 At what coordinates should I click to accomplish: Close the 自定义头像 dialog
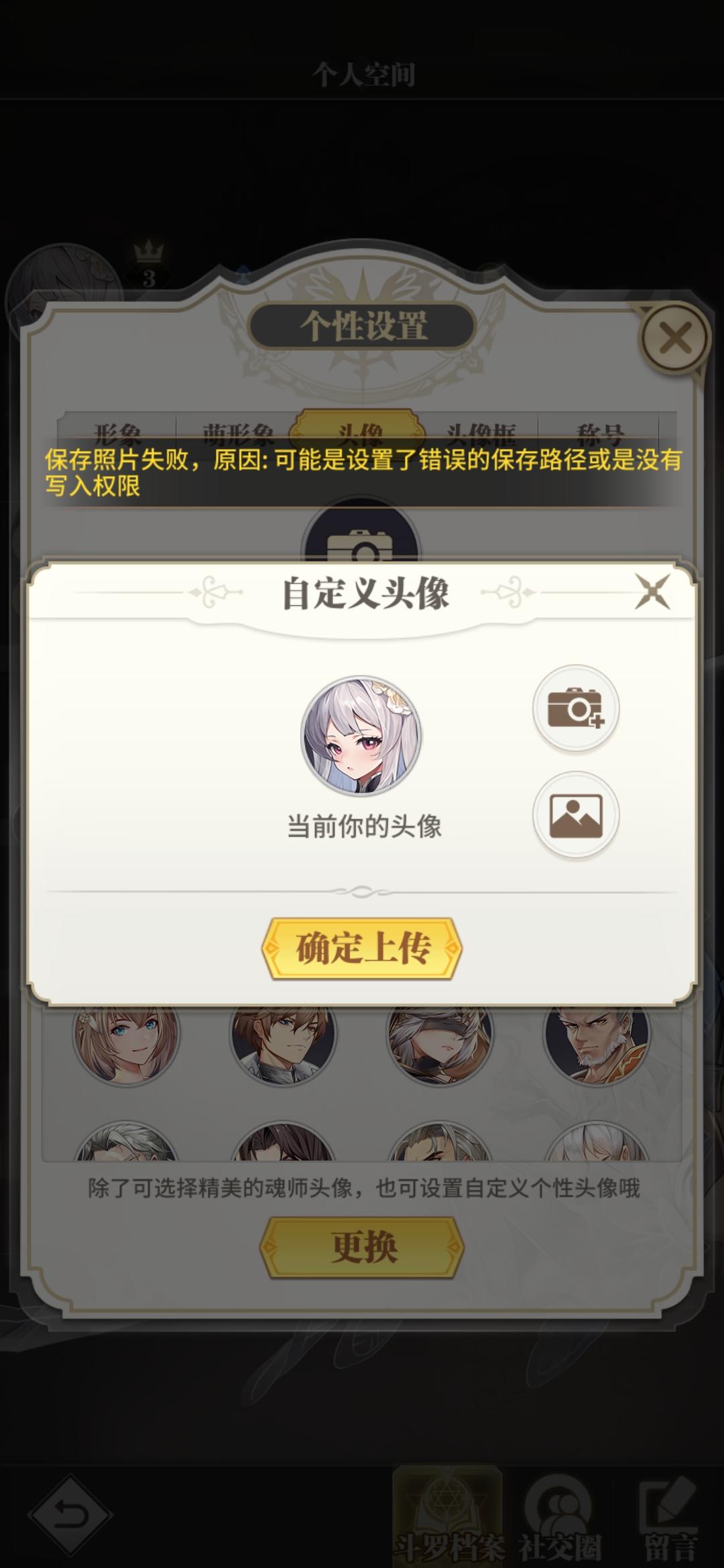652,591
